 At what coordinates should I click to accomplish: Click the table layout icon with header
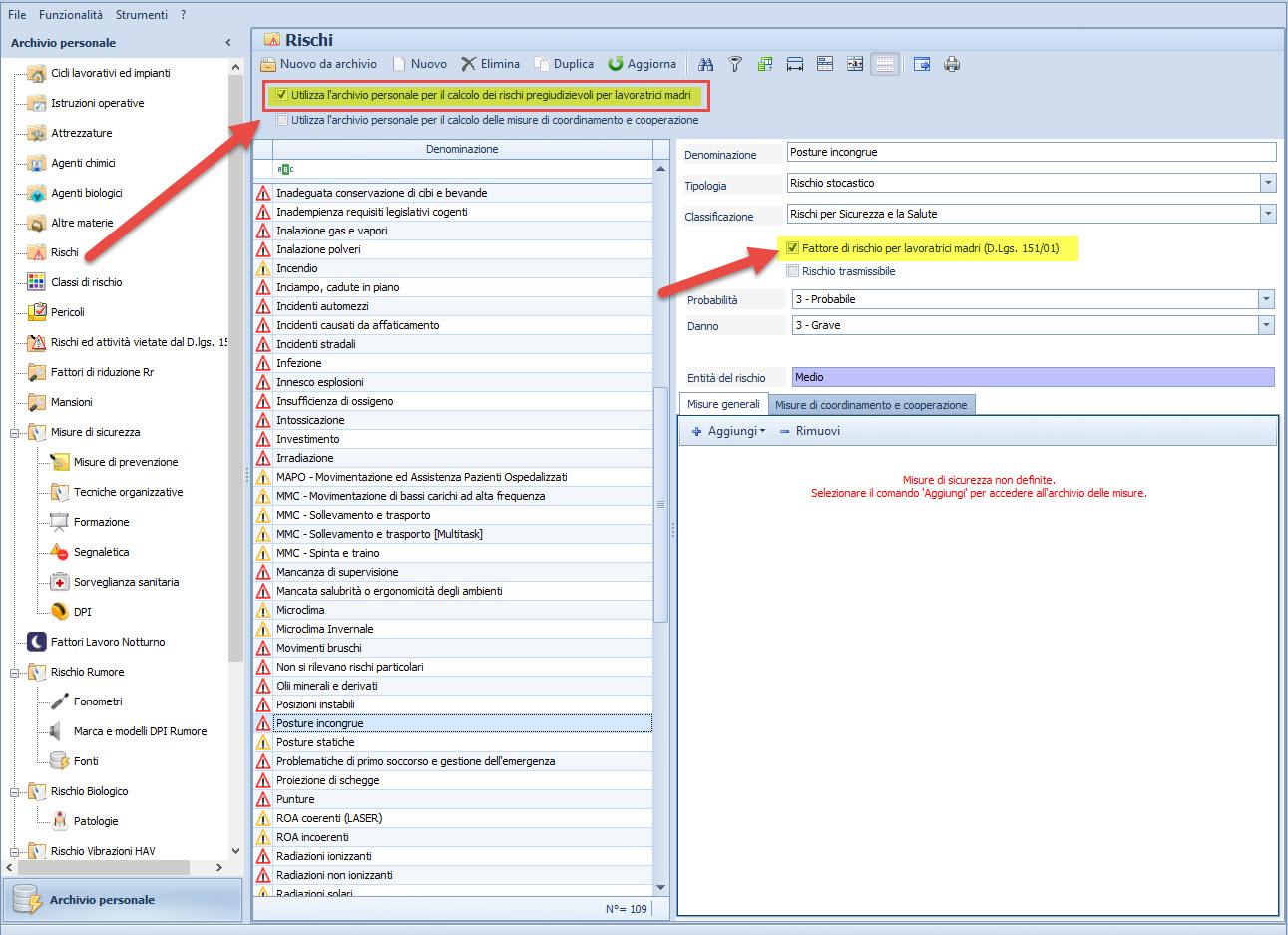pyautogui.click(x=825, y=64)
